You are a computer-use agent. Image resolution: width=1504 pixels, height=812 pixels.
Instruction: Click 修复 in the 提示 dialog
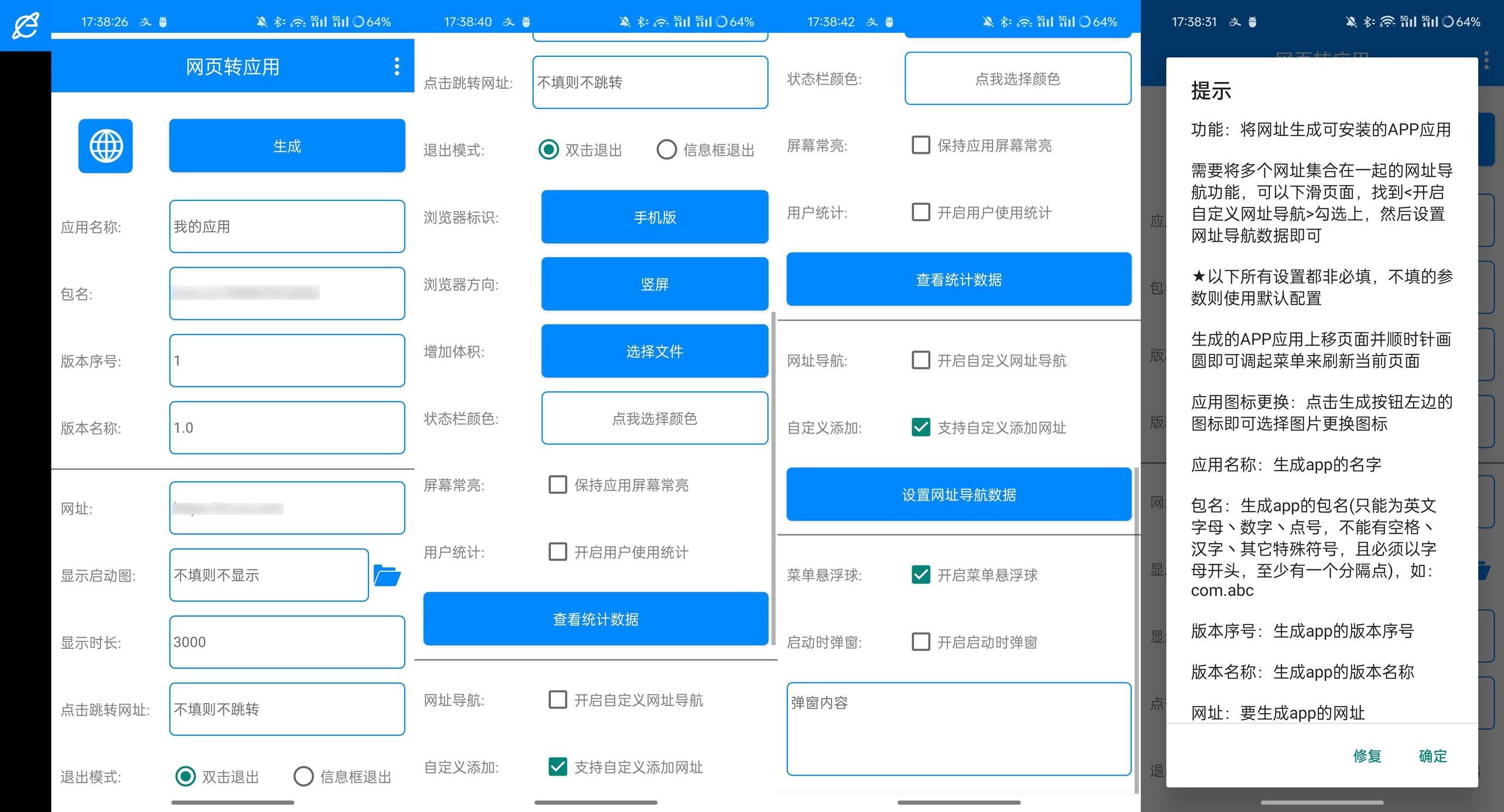(1367, 756)
